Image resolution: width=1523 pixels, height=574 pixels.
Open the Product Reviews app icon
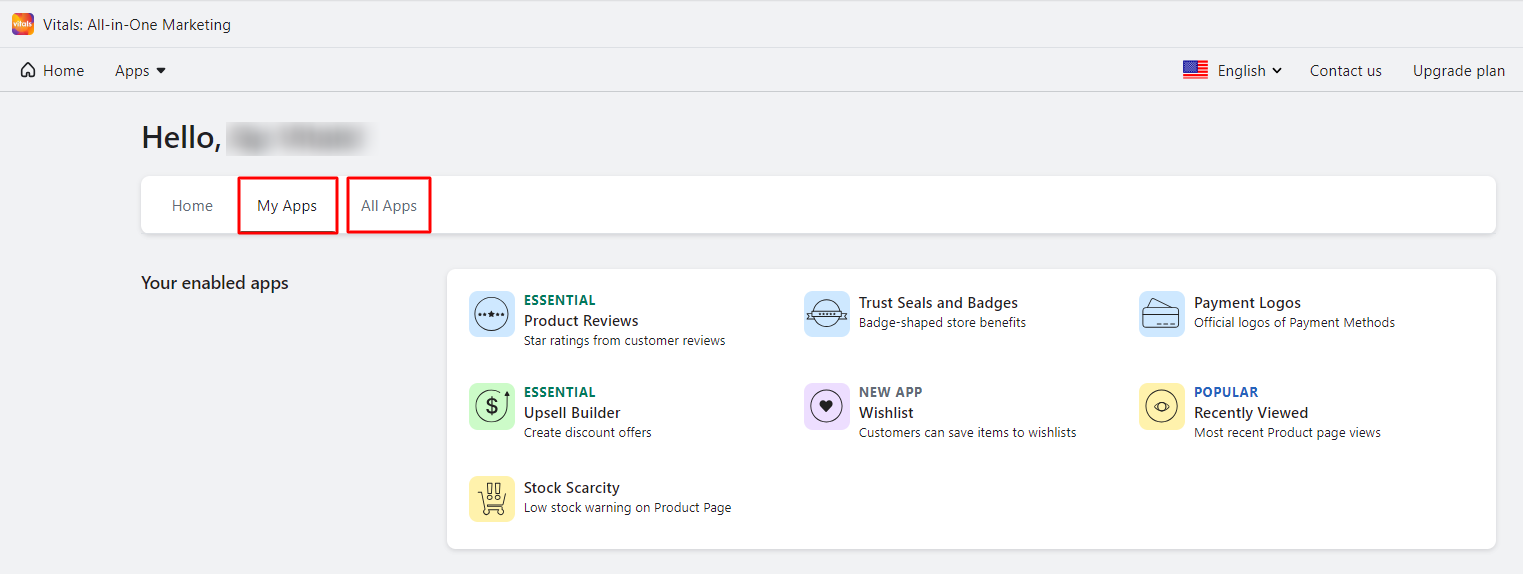(x=492, y=314)
